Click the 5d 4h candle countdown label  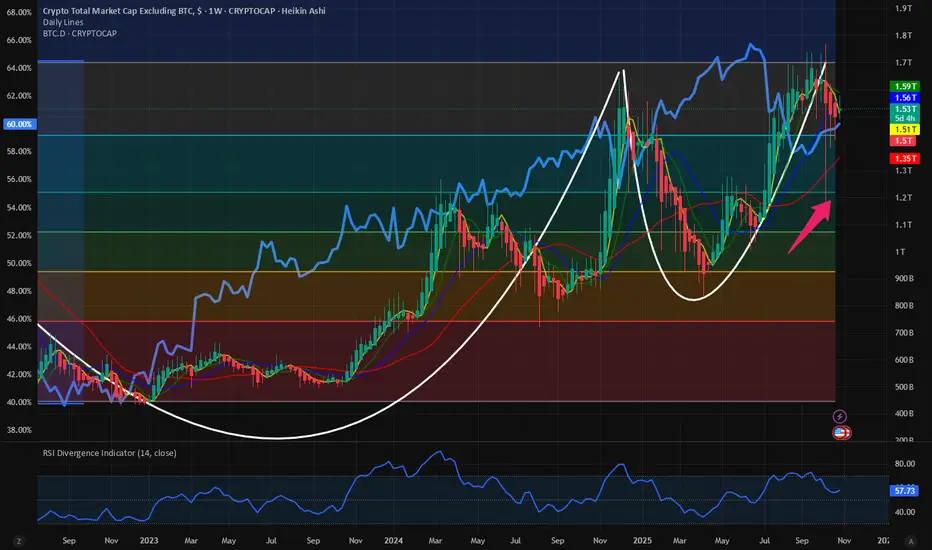(905, 119)
